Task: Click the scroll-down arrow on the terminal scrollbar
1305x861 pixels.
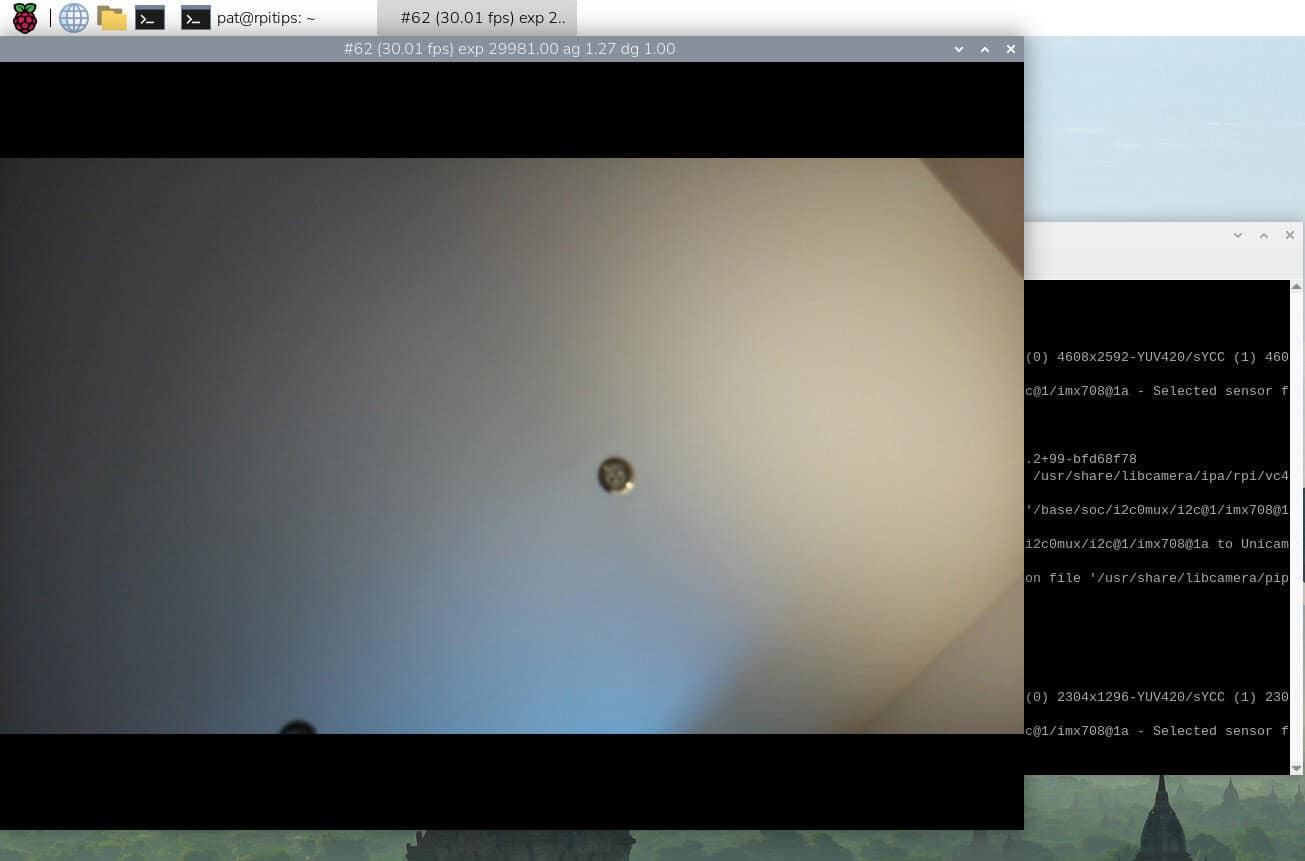Action: (1297, 768)
